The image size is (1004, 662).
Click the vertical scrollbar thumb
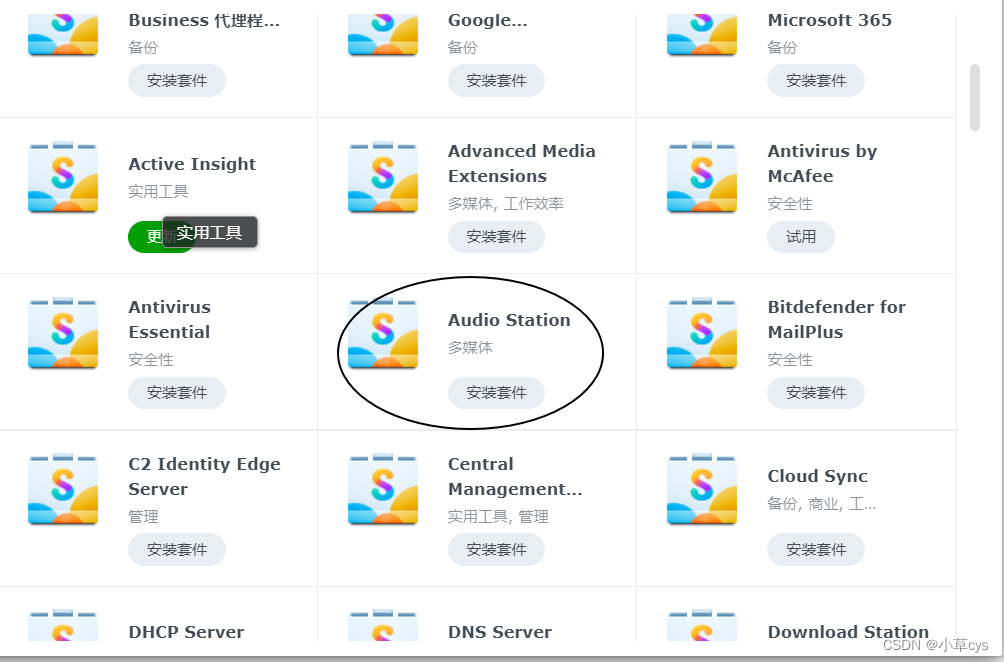click(975, 97)
